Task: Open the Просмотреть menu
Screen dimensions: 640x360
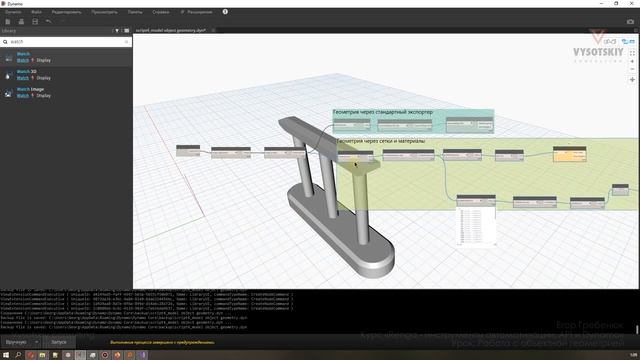Action: [104, 12]
